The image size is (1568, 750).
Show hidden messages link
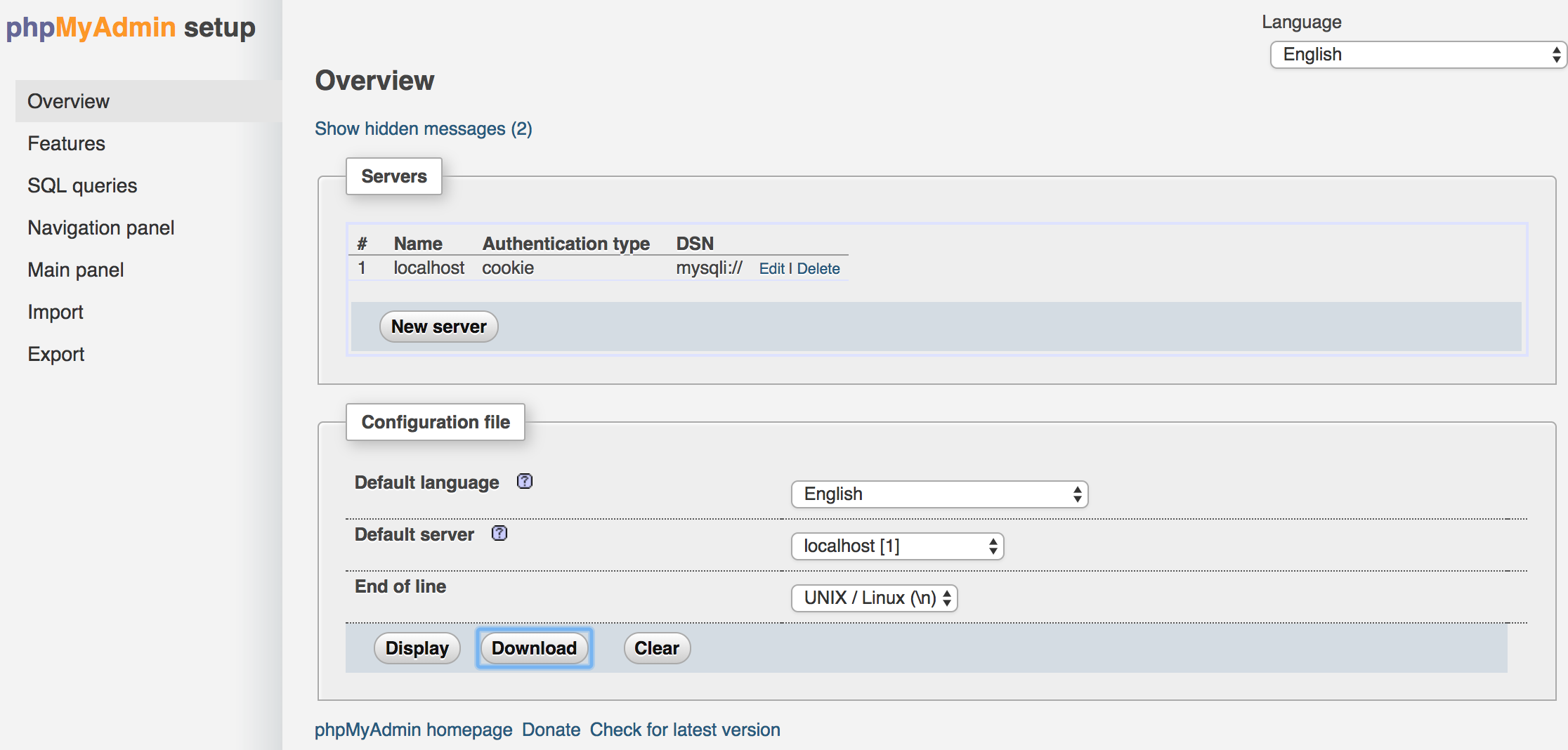point(424,129)
